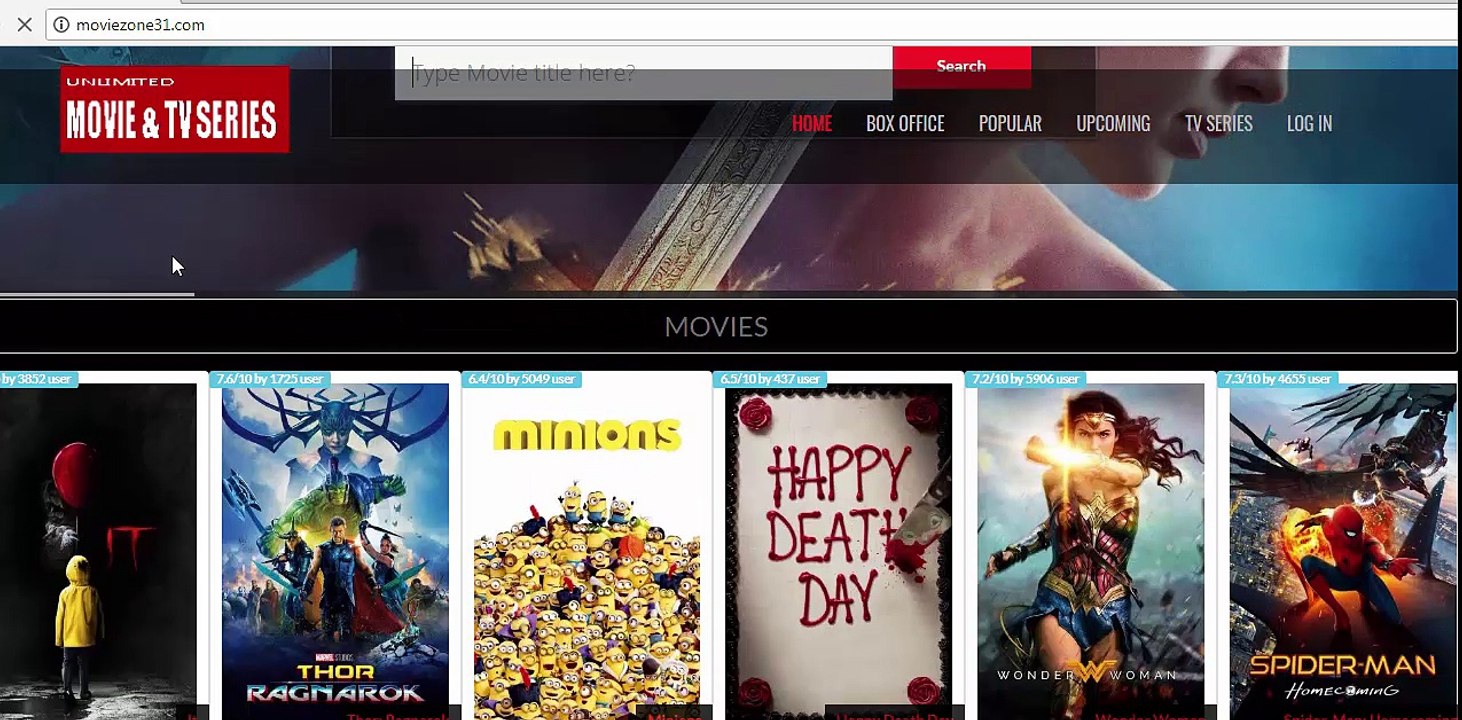Click the LOG IN menu item

click(x=1309, y=123)
